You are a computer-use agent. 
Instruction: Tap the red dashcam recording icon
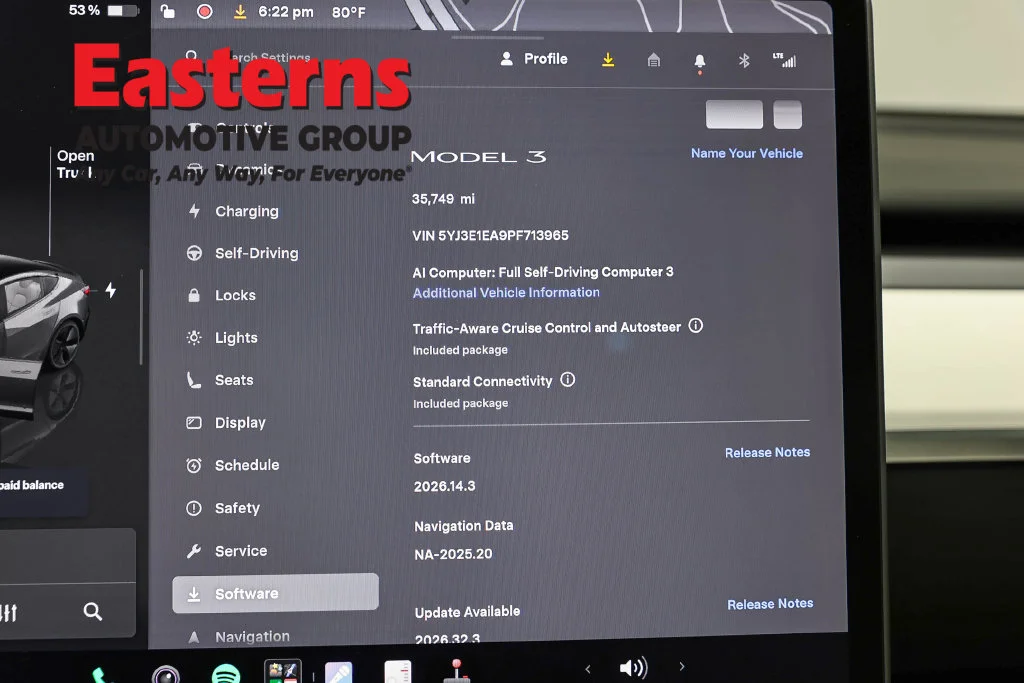[x=204, y=11]
